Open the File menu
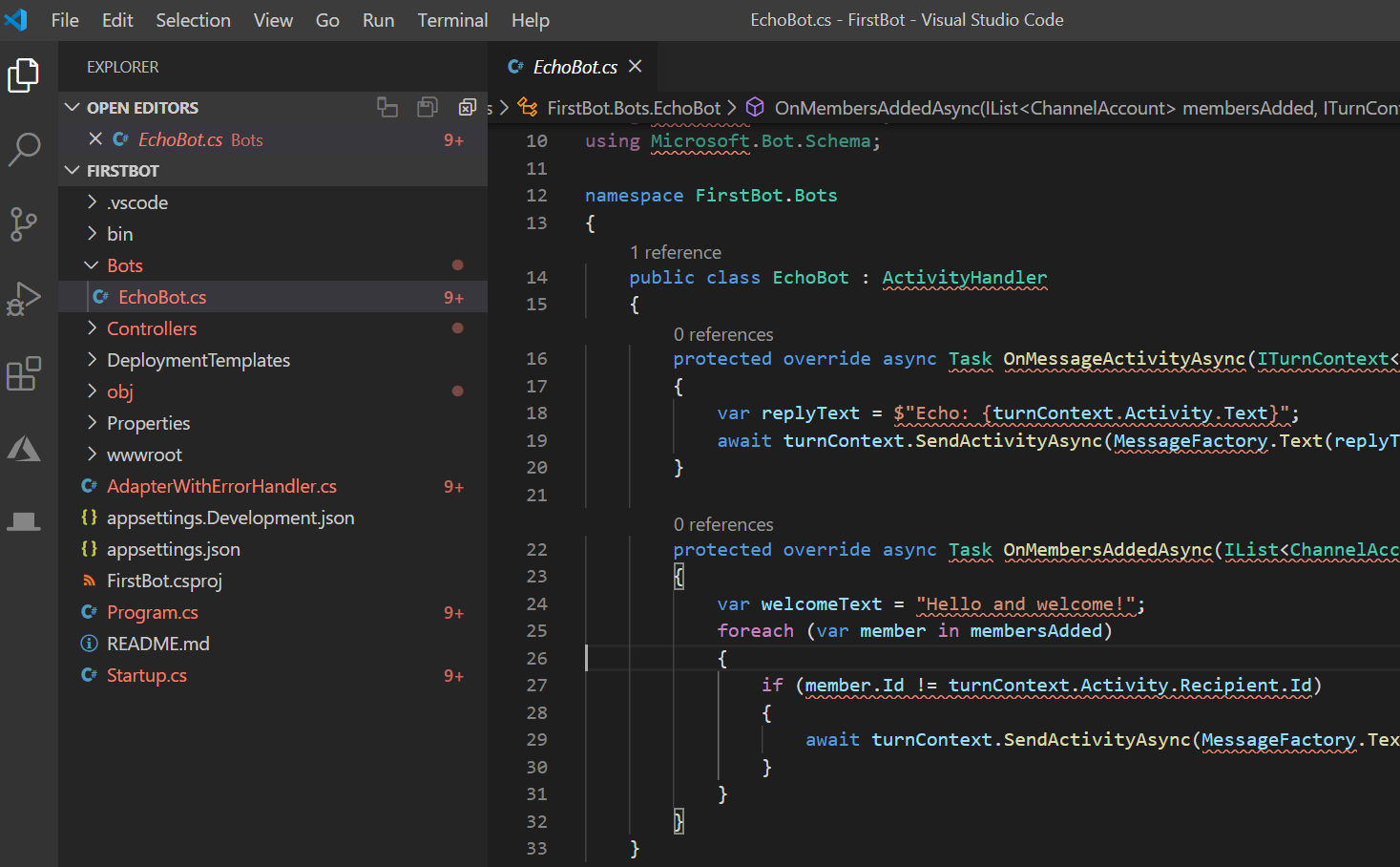1400x867 pixels. pos(65,20)
